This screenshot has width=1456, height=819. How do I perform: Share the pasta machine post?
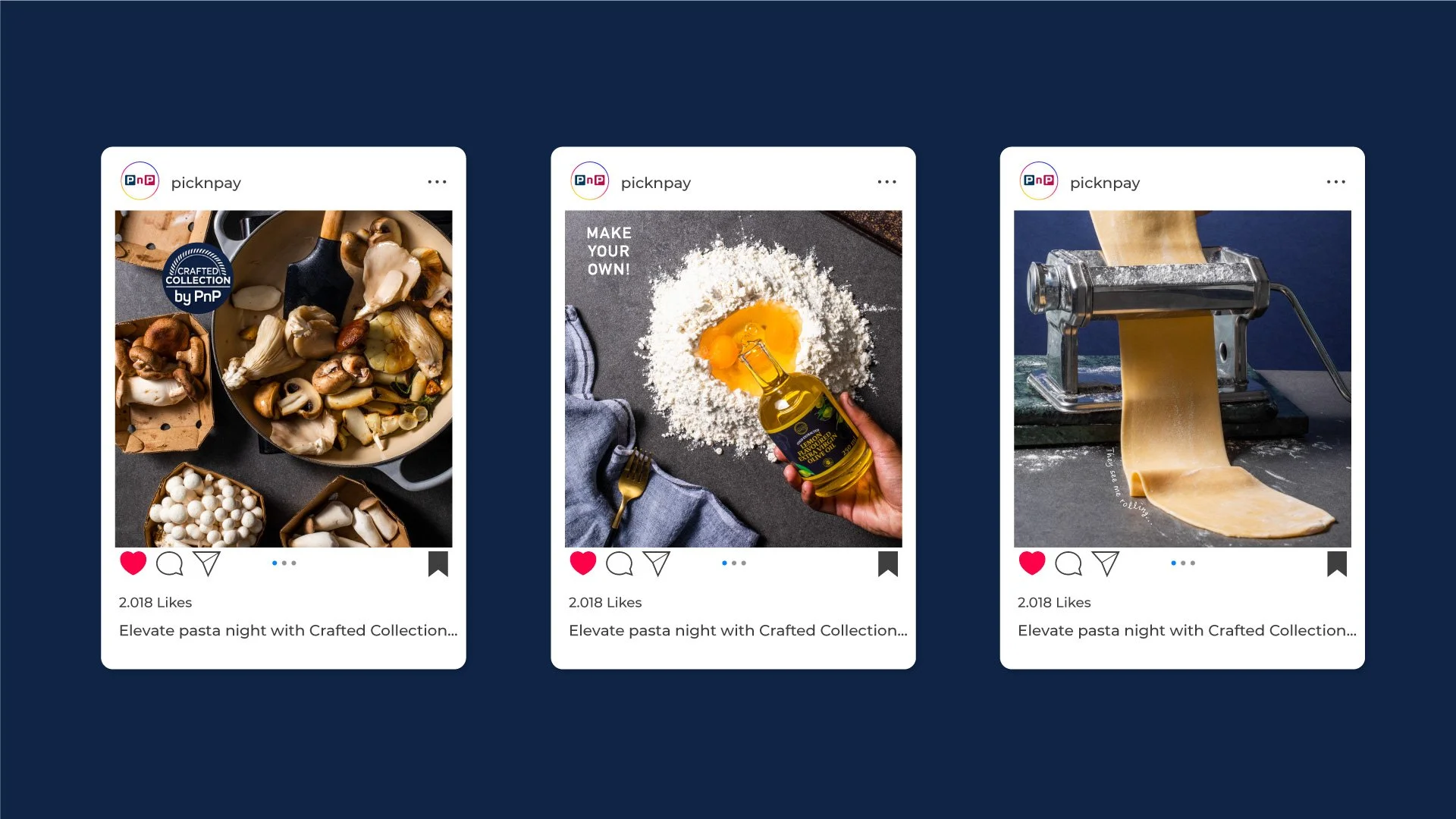tap(1106, 563)
